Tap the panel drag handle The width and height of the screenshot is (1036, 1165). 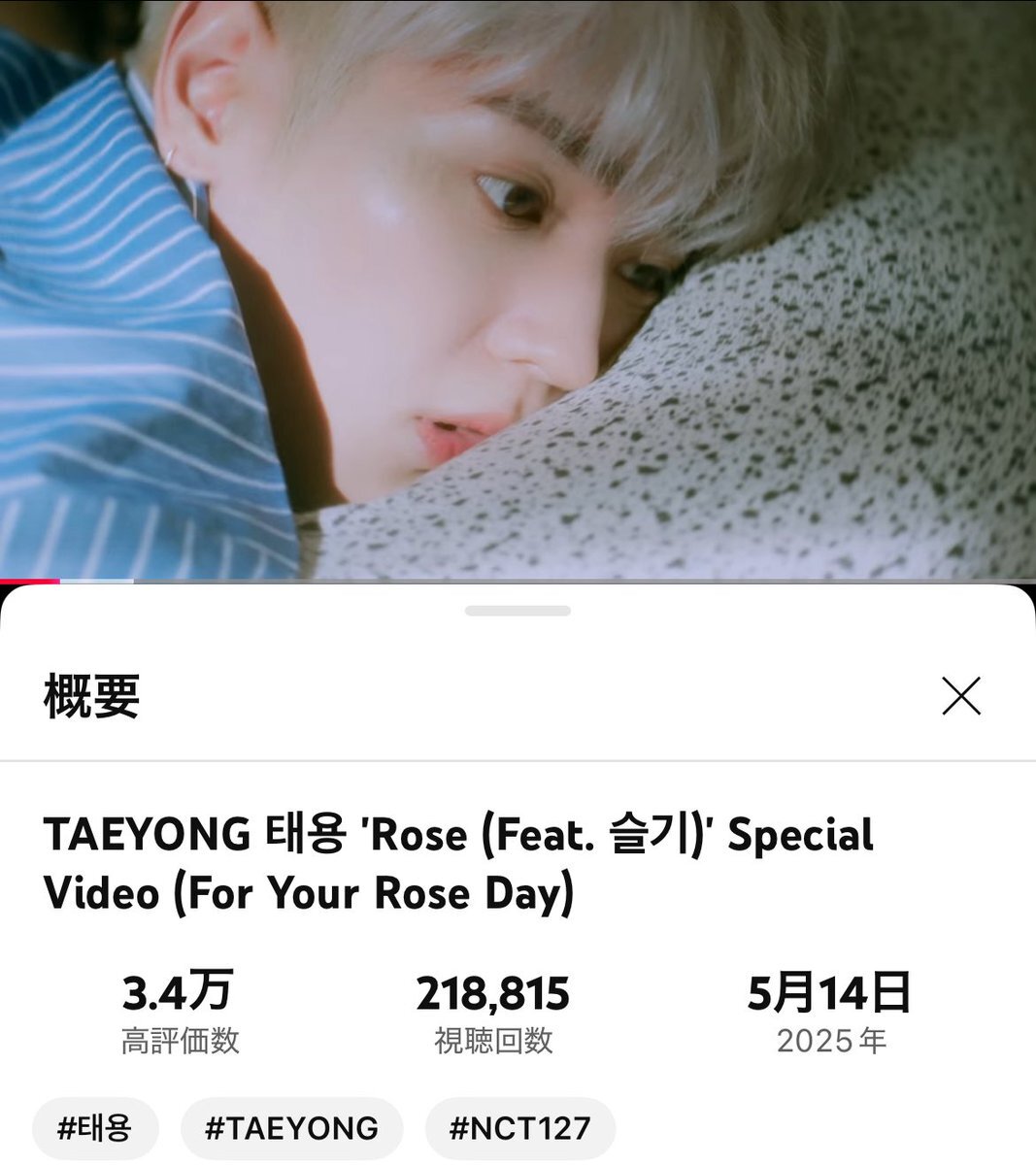[518, 611]
